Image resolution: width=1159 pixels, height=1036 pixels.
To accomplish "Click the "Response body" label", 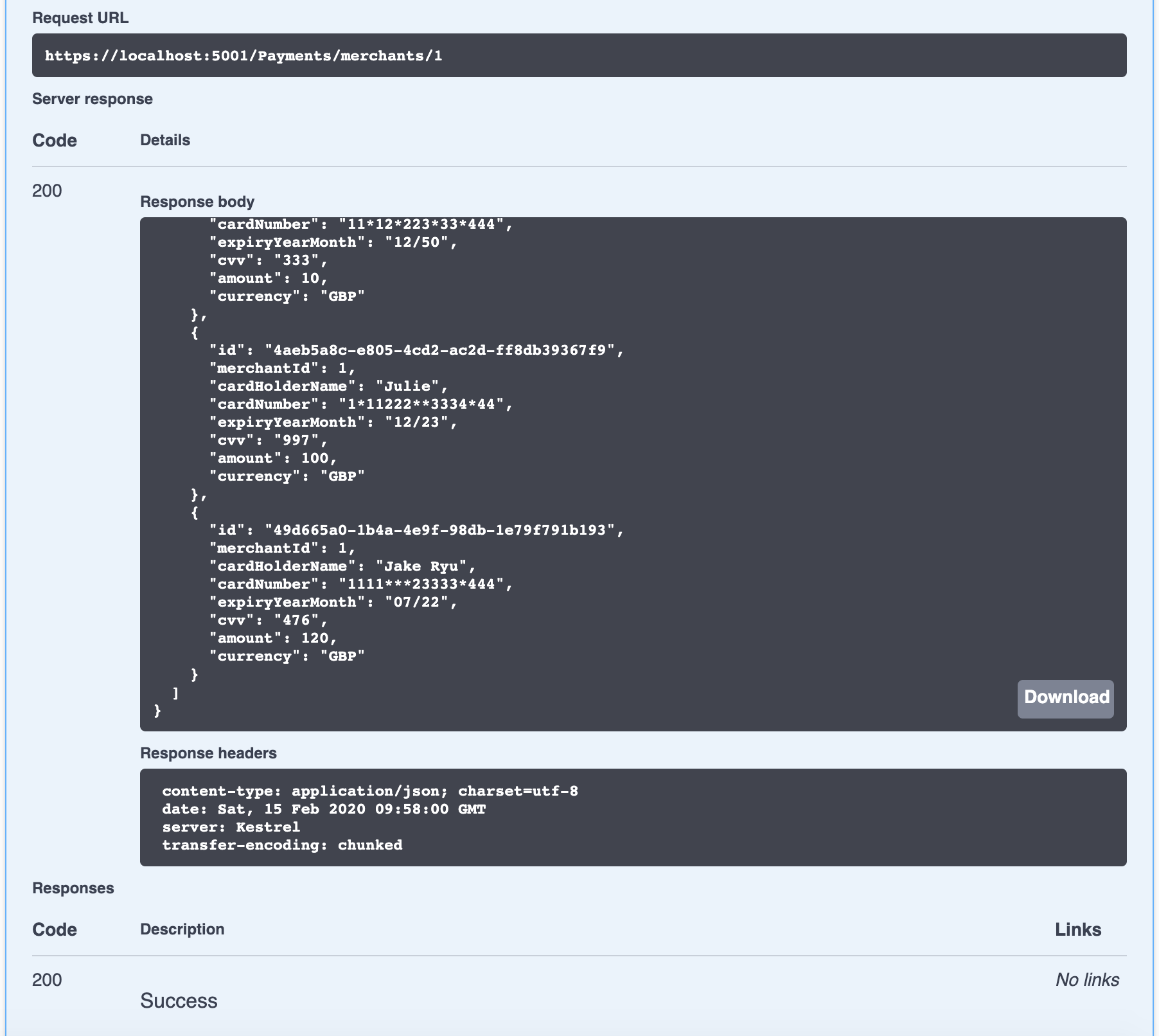I will 197,202.
